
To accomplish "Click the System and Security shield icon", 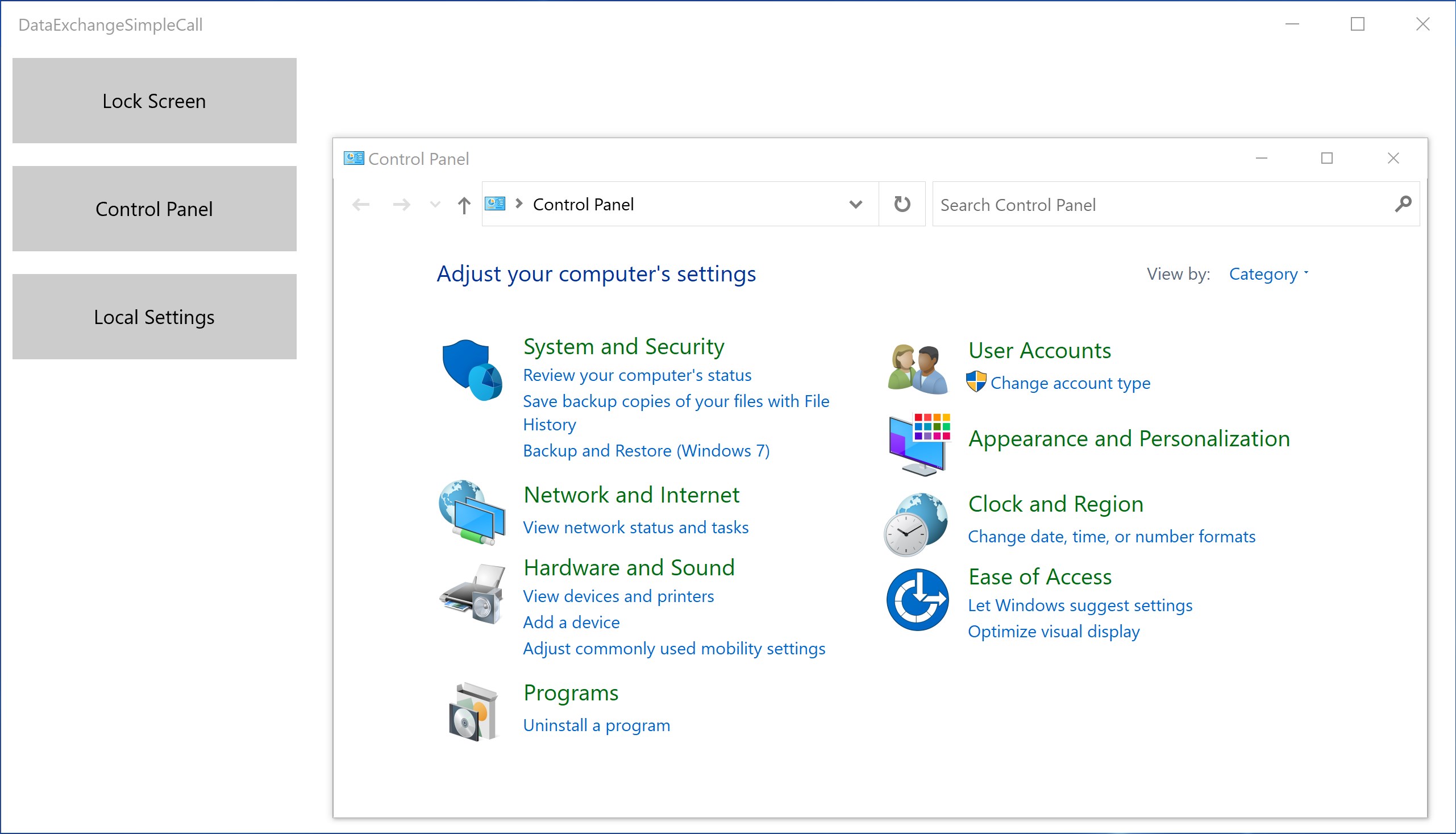I will pos(471,370).
